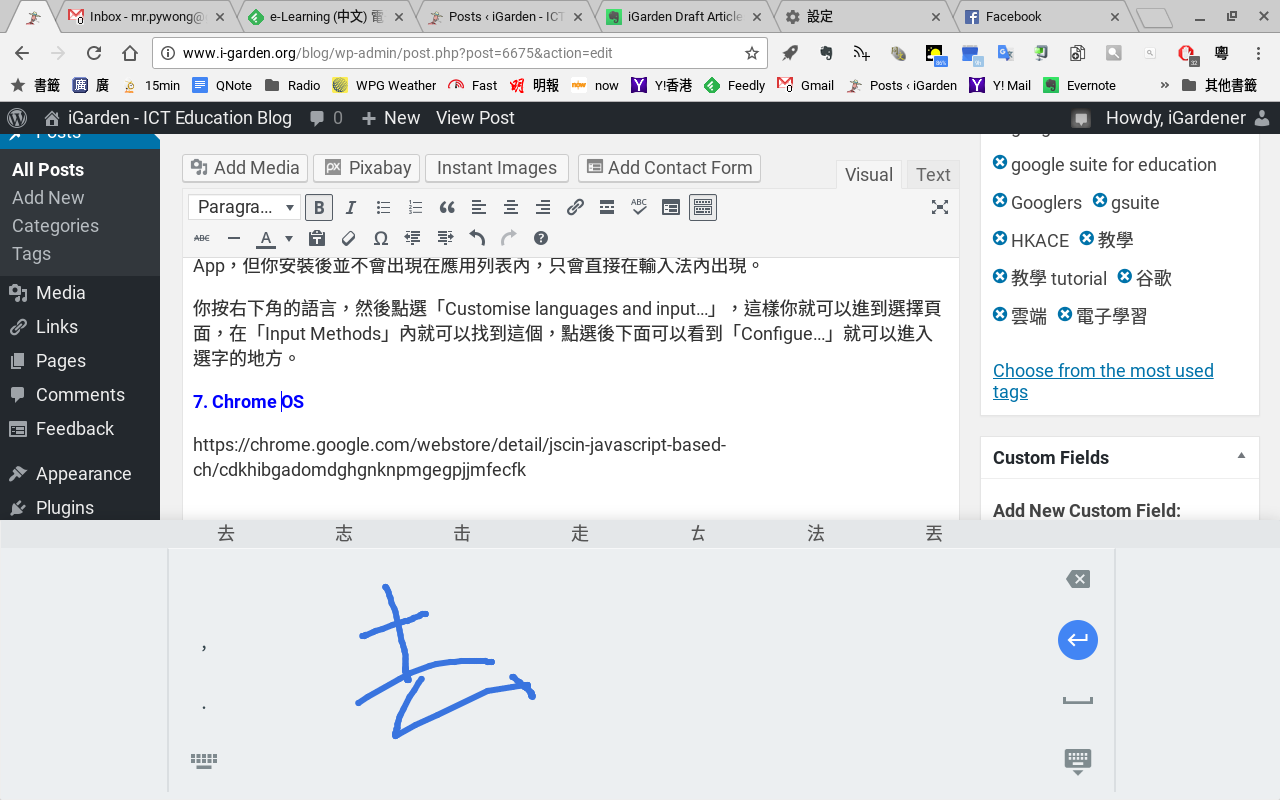Click the Add Media button
Image resolution: width=1280 pixels, height=800 pixels.
tap(245, 168)
